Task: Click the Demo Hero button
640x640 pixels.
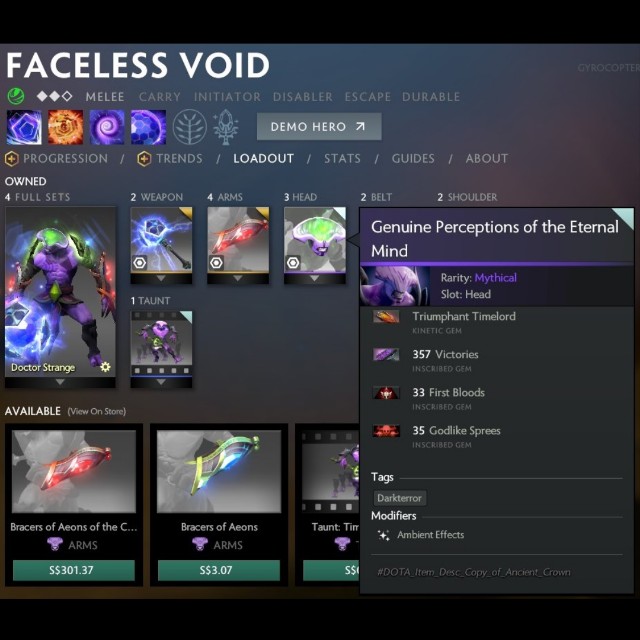Action: point(319,127)
